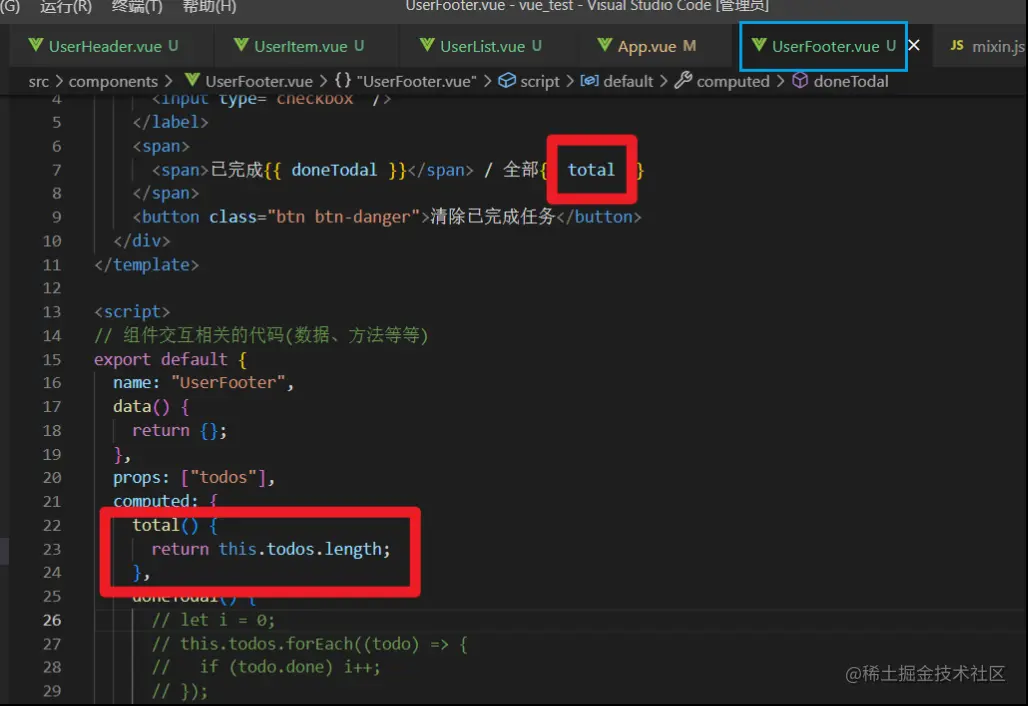Expand chevron after default breadcrumb
Image resolution: width=1028 pixels, height=706 pixels.
[663, 81]
